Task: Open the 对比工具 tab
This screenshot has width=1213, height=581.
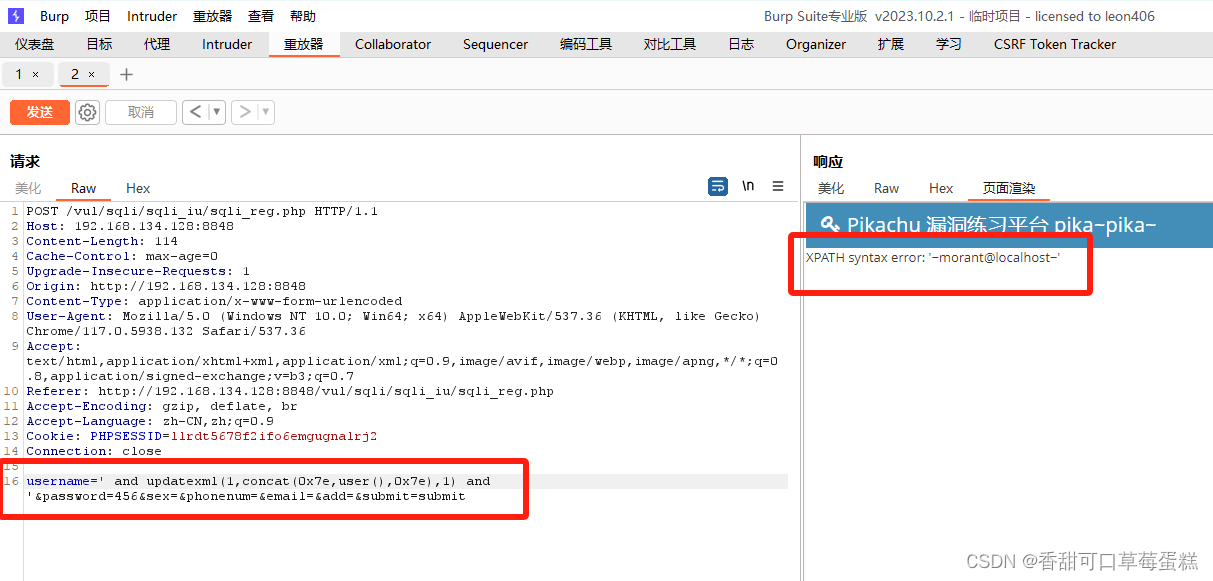Action: tap(670, 44)
